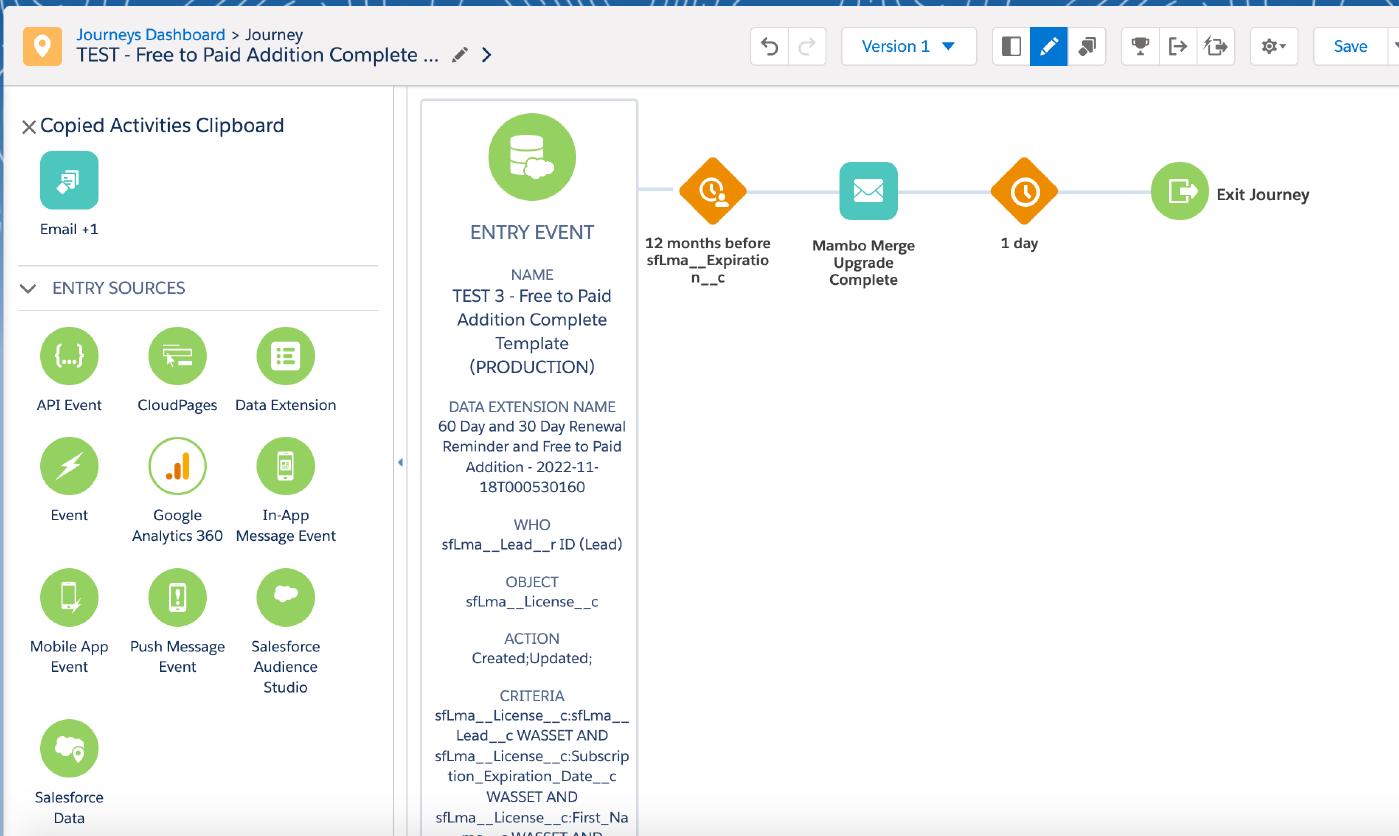This screenshot has height=836, width=1399.
Task: Collapse the ENTRY SOURCES section
Action: 27,287
